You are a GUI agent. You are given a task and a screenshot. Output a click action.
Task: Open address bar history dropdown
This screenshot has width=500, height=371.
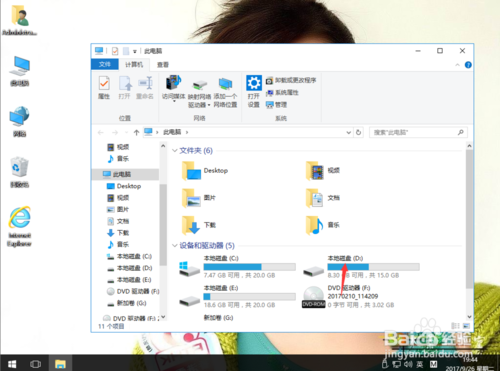coord(349,132)
